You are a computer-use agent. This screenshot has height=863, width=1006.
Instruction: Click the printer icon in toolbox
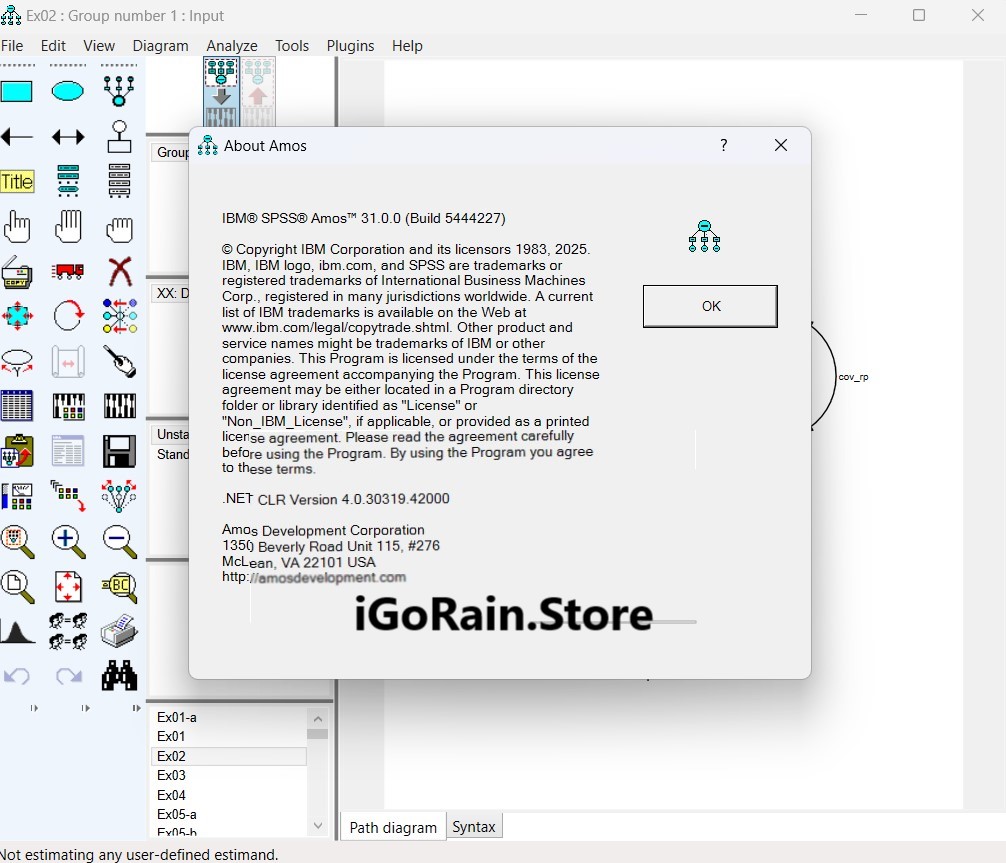120,631
